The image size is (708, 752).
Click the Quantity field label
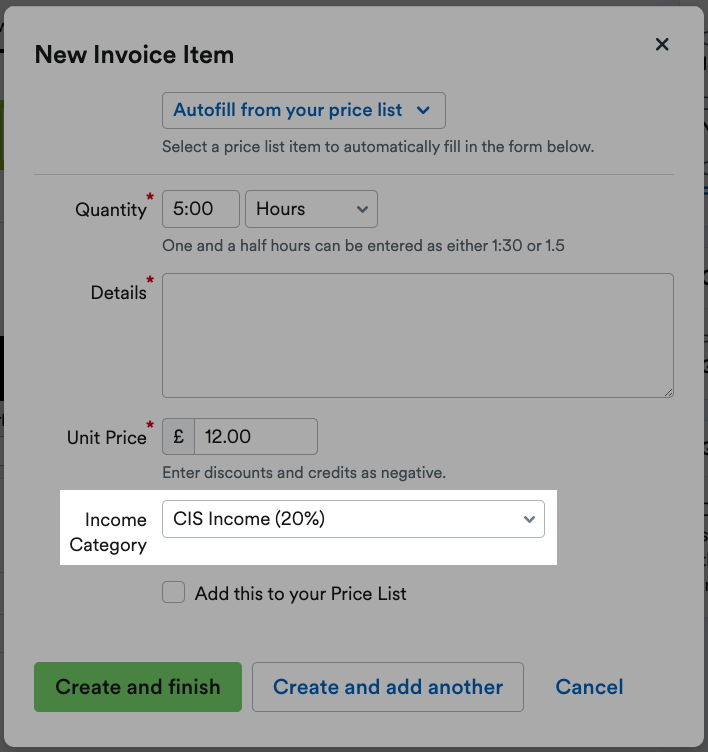[111, 210]
